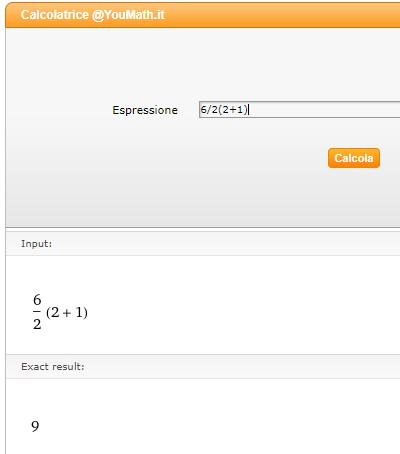Click empty space inside the expression text box

coord(323,109)
